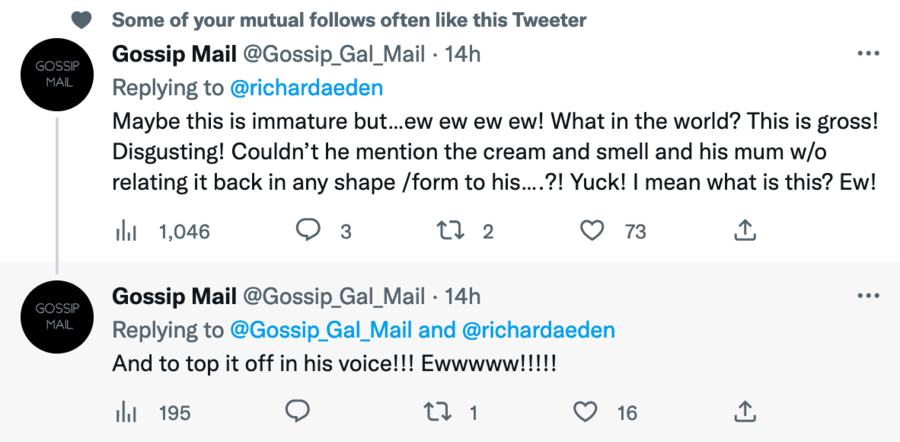This screenshot has height=442, width=900.
Task: Click the @Gossip_Gal_Mail handle in second tweet header
Action: point(334,296)
